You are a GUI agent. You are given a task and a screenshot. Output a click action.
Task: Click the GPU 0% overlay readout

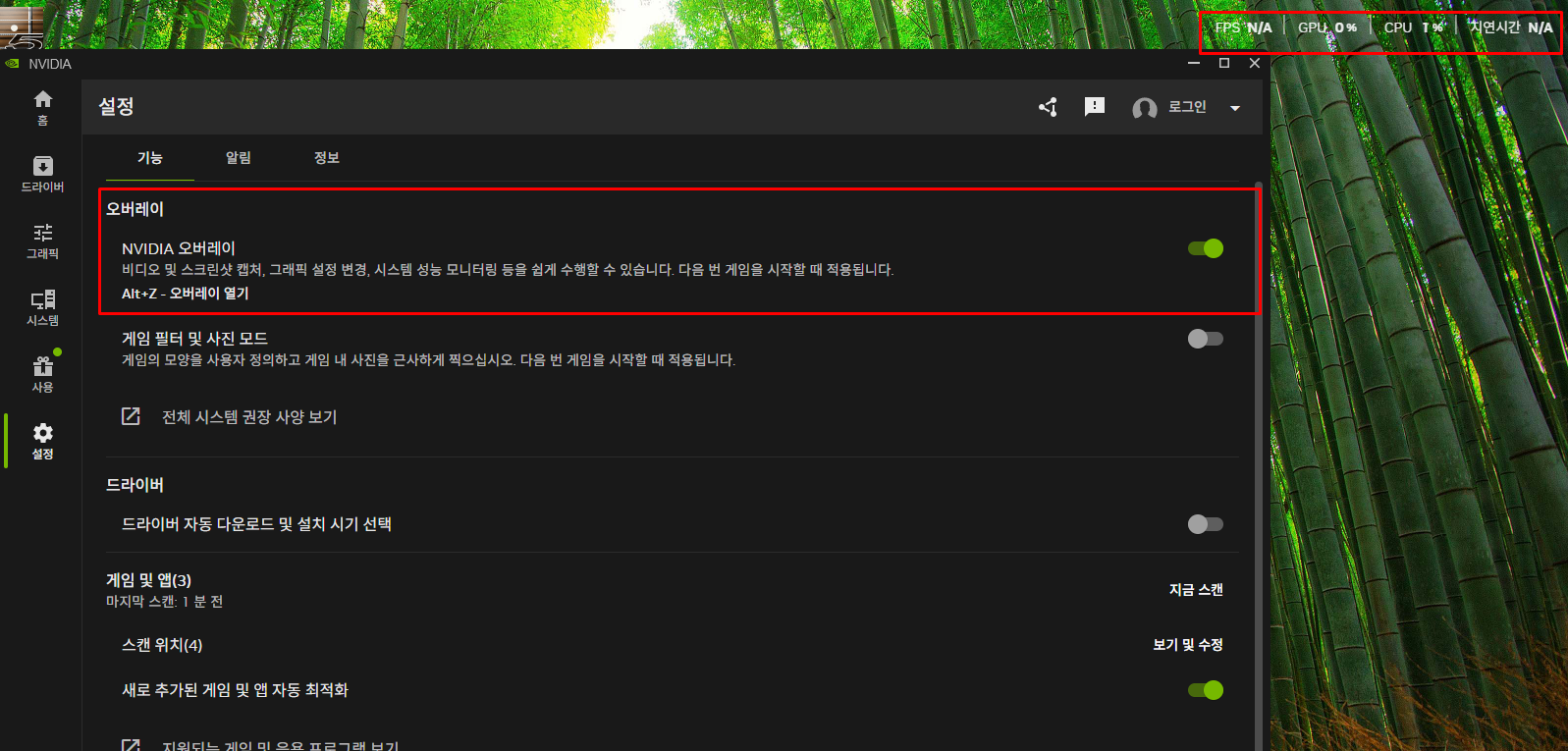pyautogui.click(x=1327, y=27)
